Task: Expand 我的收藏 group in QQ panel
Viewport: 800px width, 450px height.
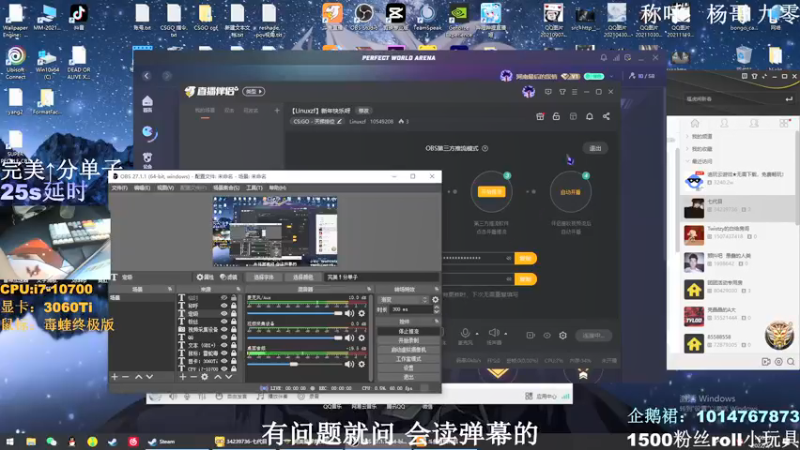Action: (687, 149)
